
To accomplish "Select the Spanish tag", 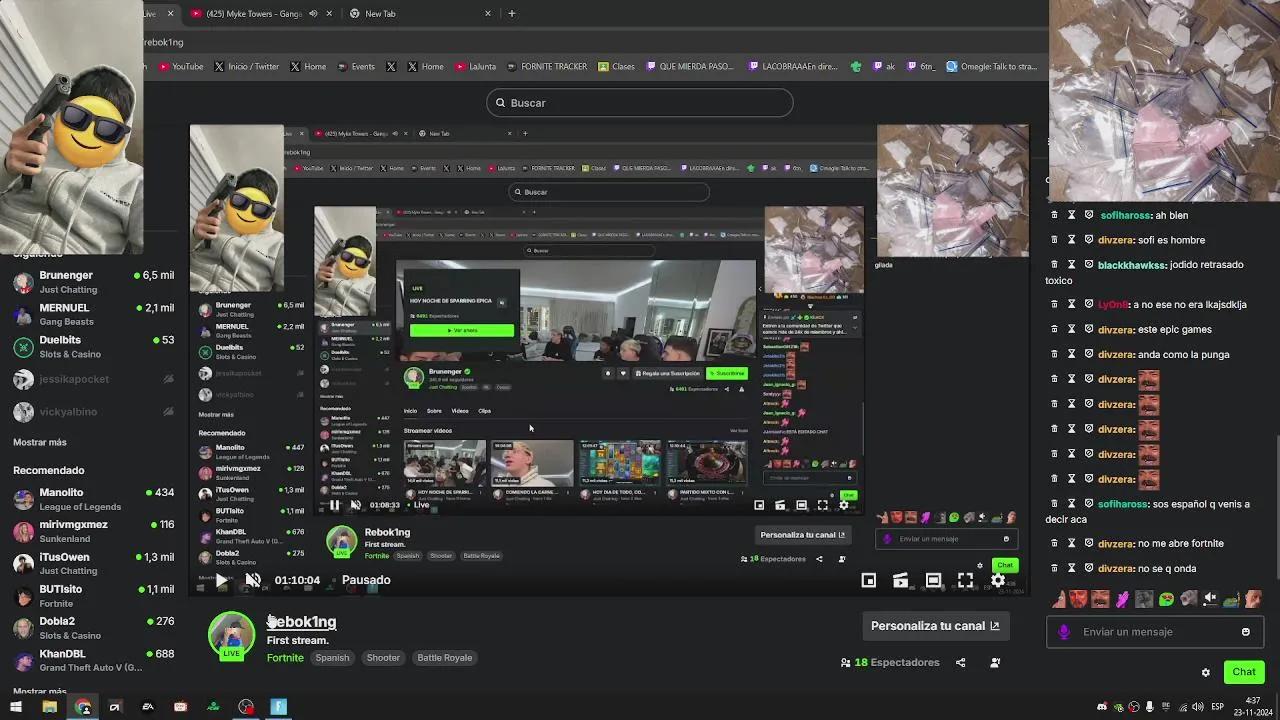I will point(332,658).
